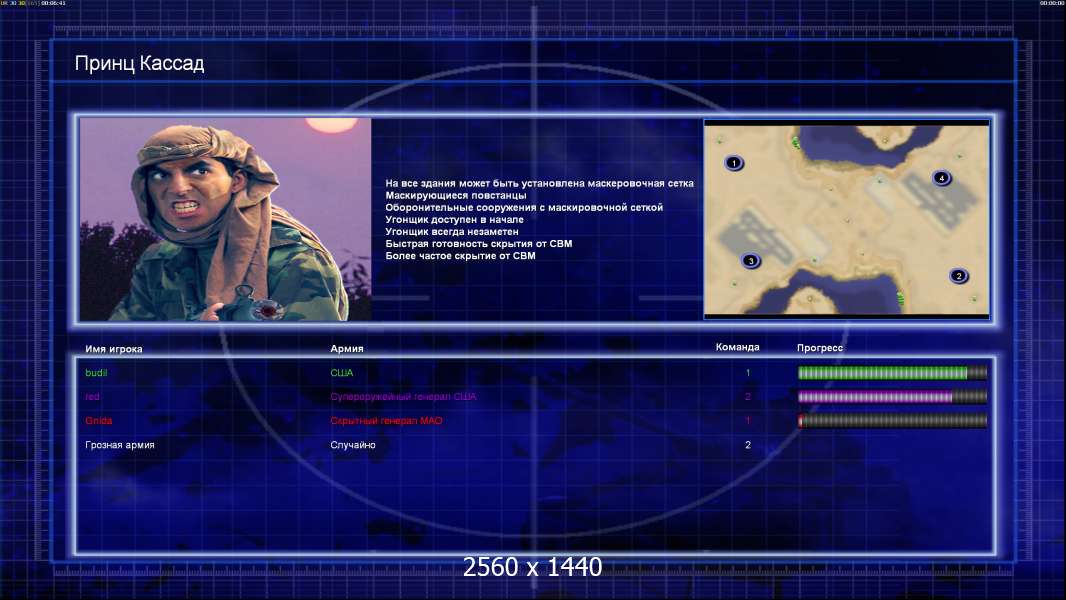Click team number in budil's row
Screen dimensions: 1066x600
coord(748,372)
